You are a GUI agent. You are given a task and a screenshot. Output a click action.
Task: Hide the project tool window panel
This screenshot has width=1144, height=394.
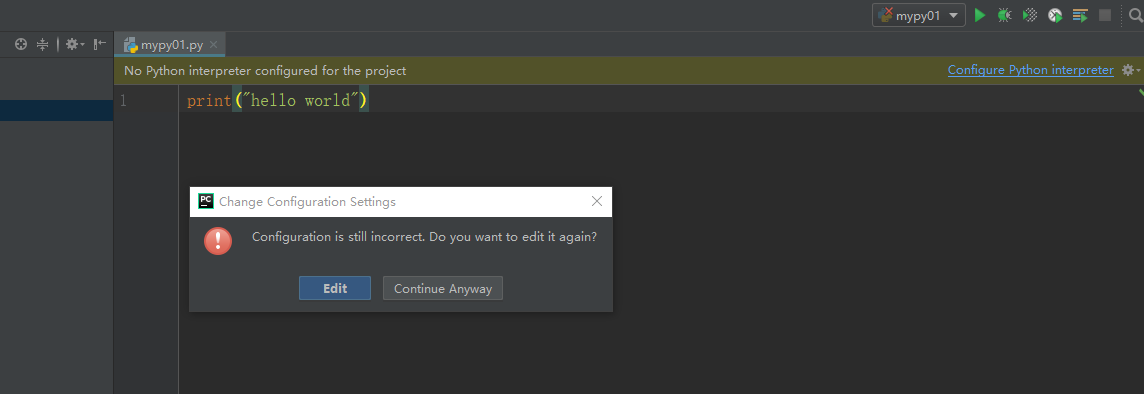click(100, 45)
